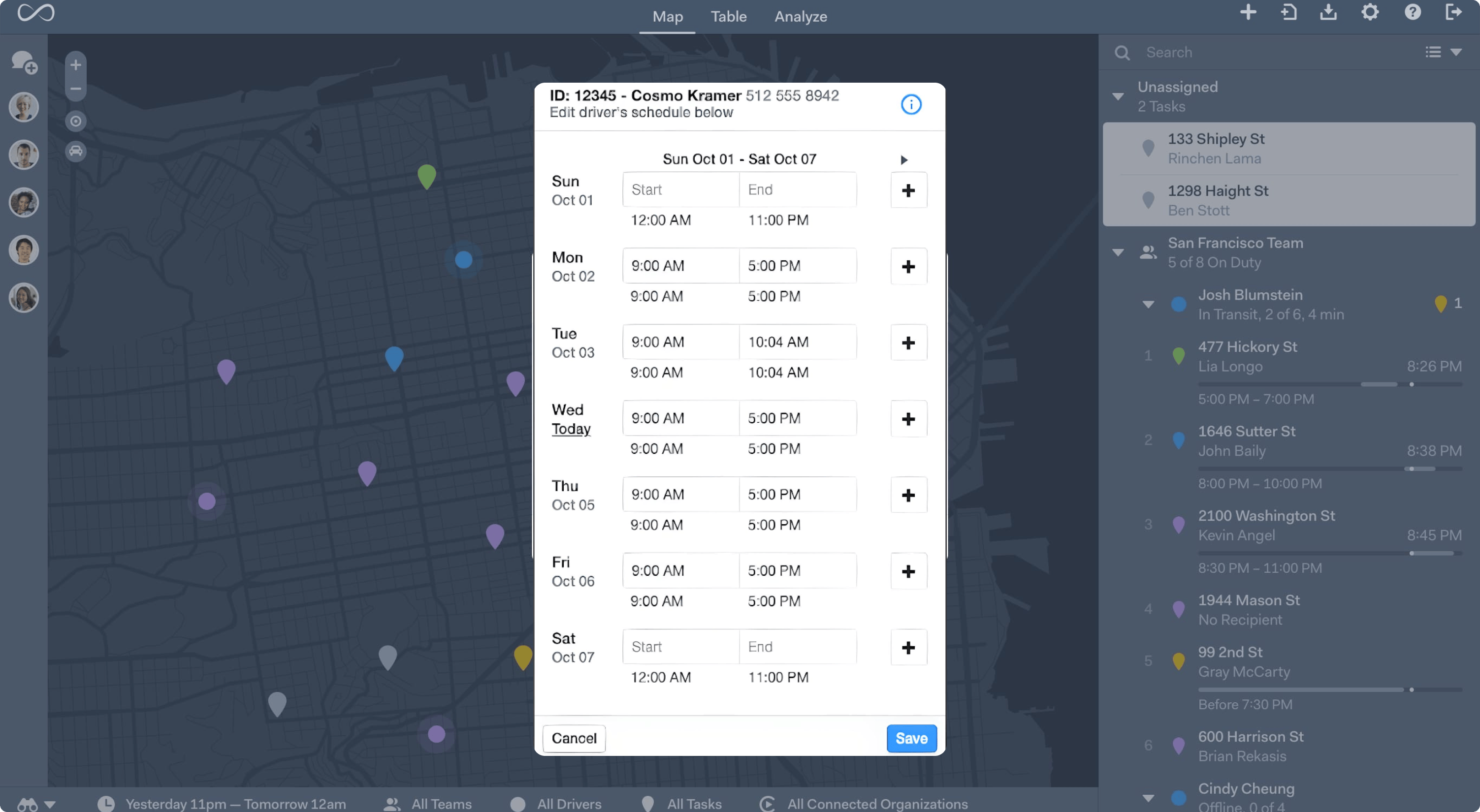Open the settings gear icon
The height and width of the screenshot is (812, 1480).
tap(1370, 13)
